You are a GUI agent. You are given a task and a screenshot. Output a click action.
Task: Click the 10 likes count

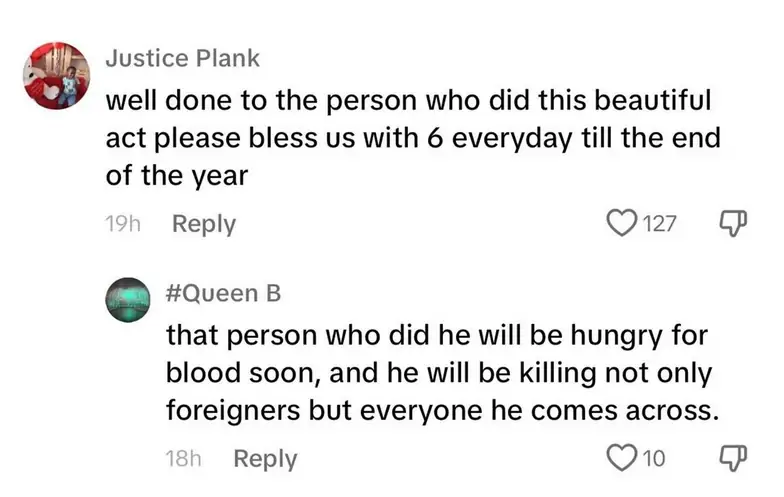tap(654, 459)
